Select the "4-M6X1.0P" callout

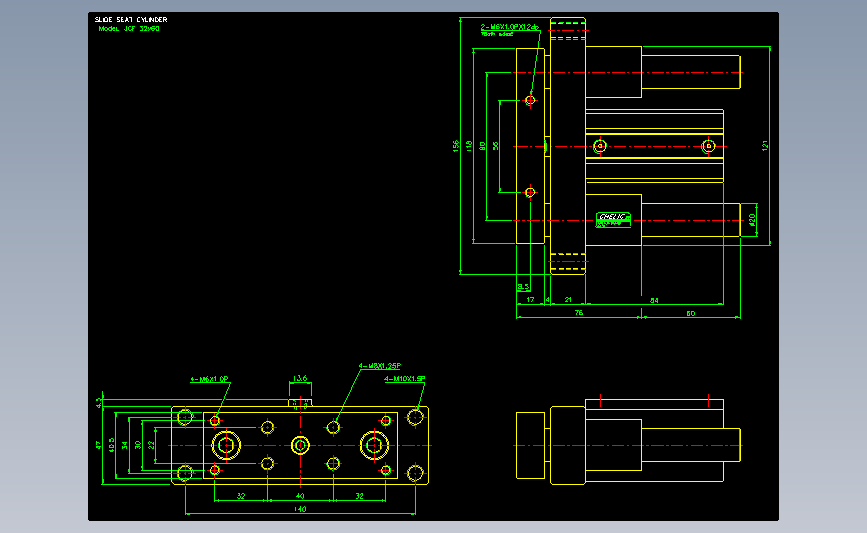(210, 379)
